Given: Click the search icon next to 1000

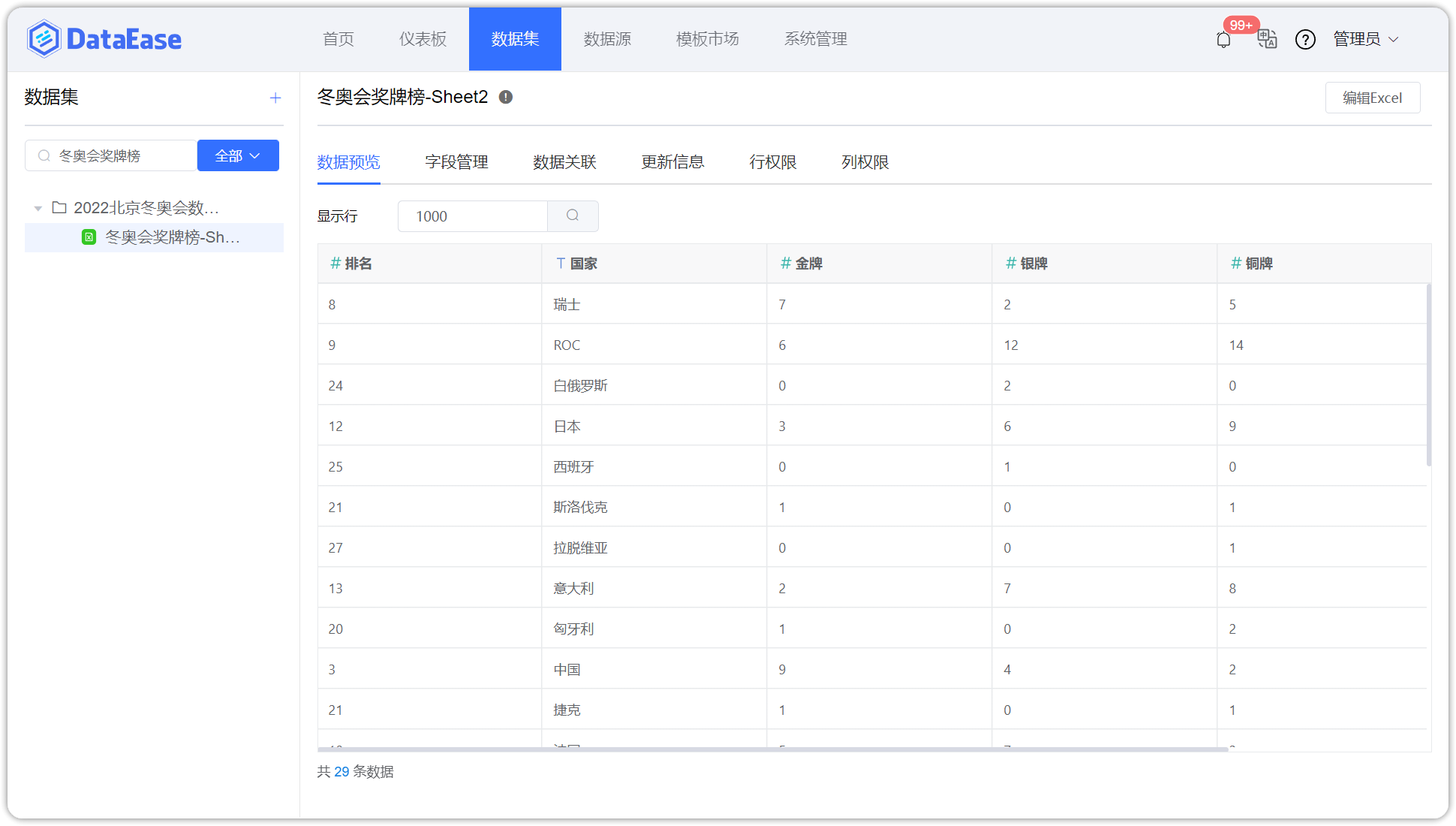Looking at the screenshot, I should click(573, 216).
